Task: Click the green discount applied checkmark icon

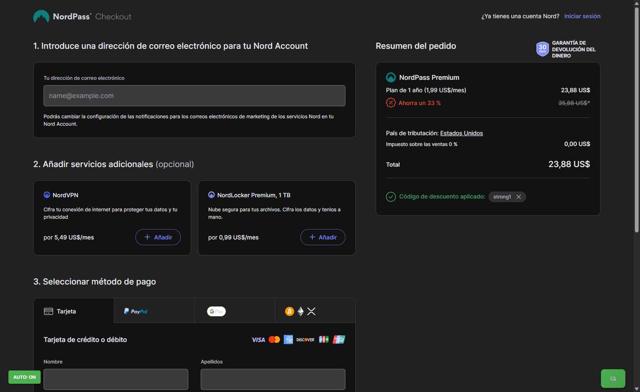Action: 391,197
